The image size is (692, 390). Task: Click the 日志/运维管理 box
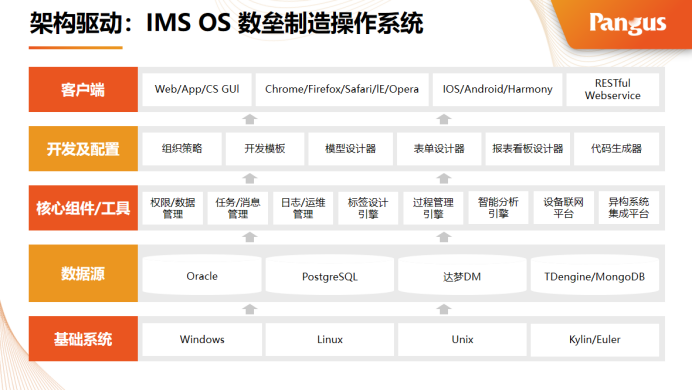pos(303,208)
